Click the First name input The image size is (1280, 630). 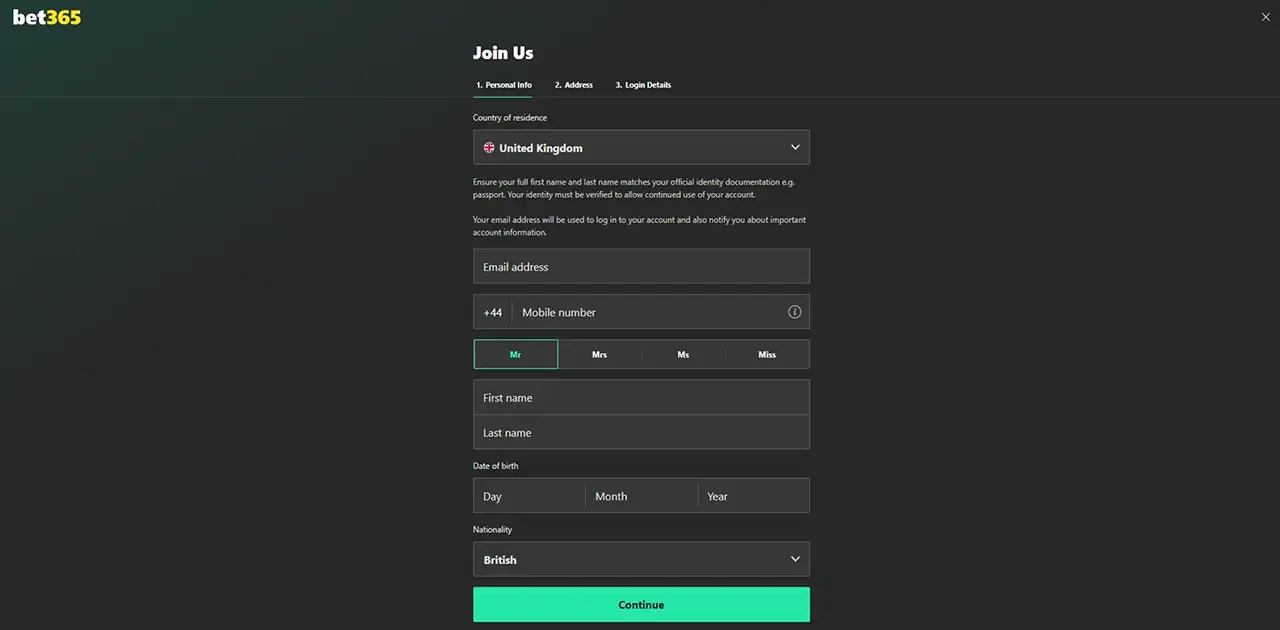640,398
